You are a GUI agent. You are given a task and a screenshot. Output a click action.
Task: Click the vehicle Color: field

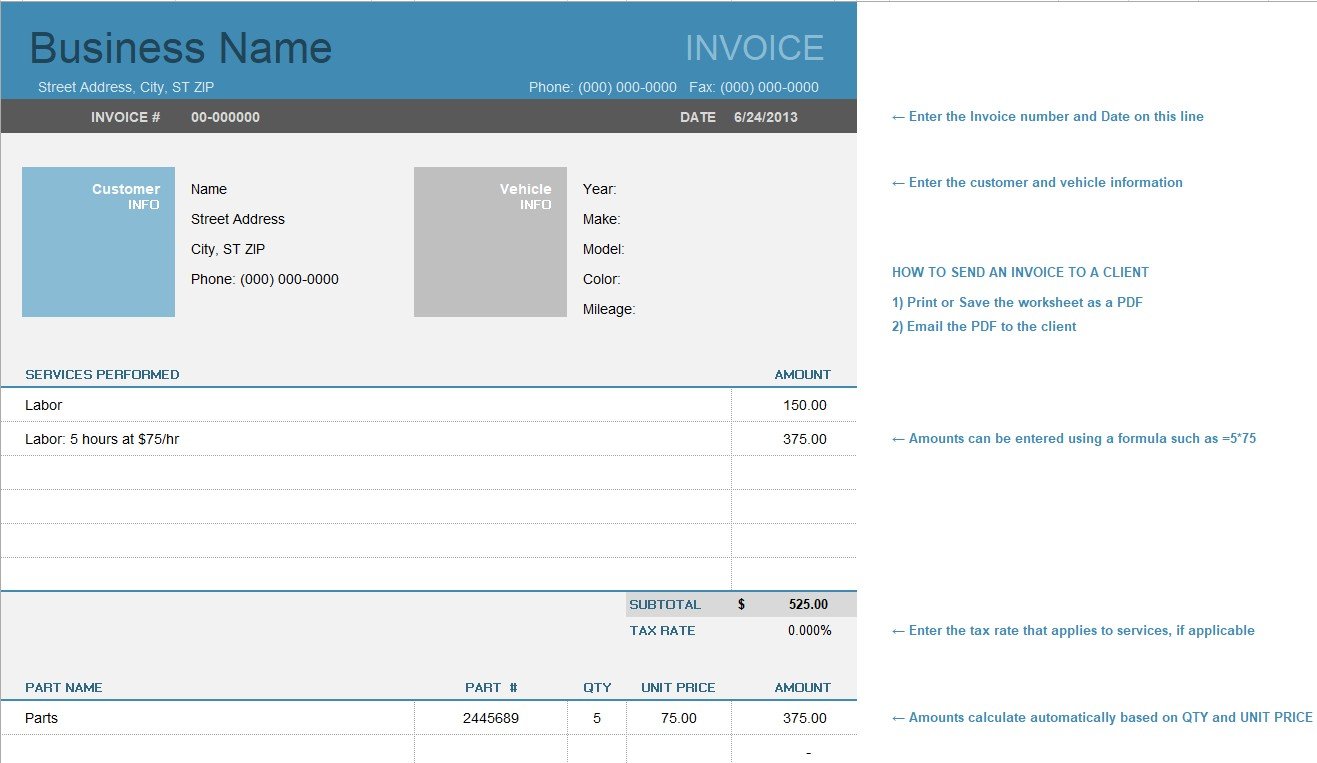pyautogui.click(x=601, y=279)
